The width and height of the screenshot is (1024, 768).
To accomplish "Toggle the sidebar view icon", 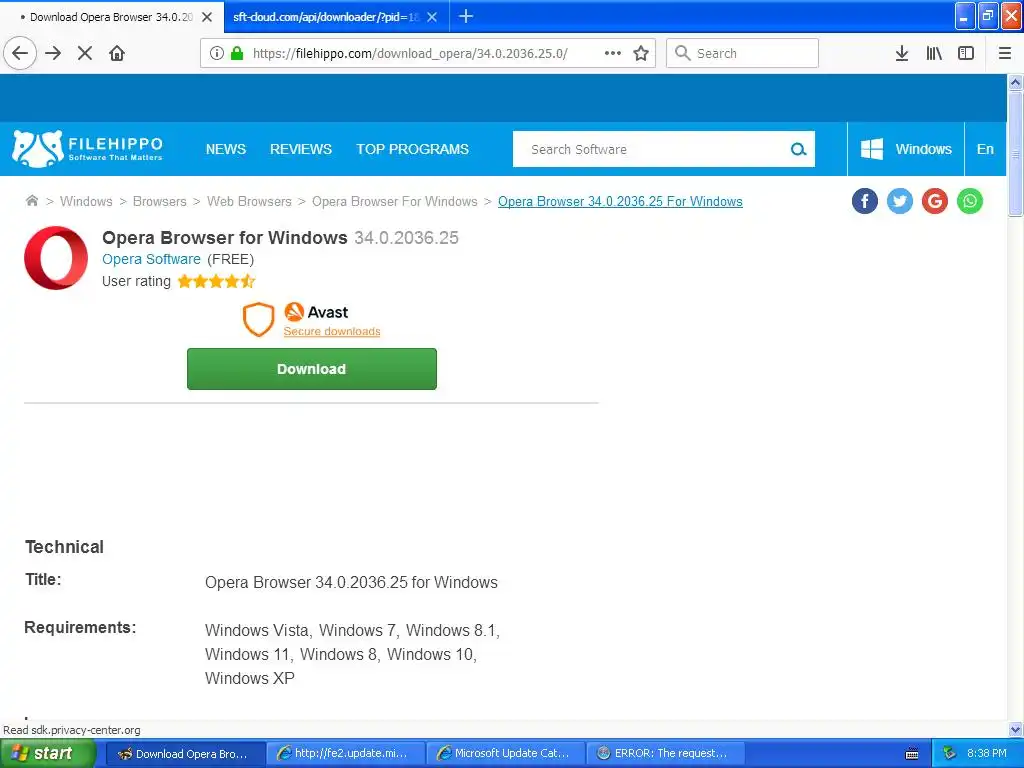I will click(966, 53).
